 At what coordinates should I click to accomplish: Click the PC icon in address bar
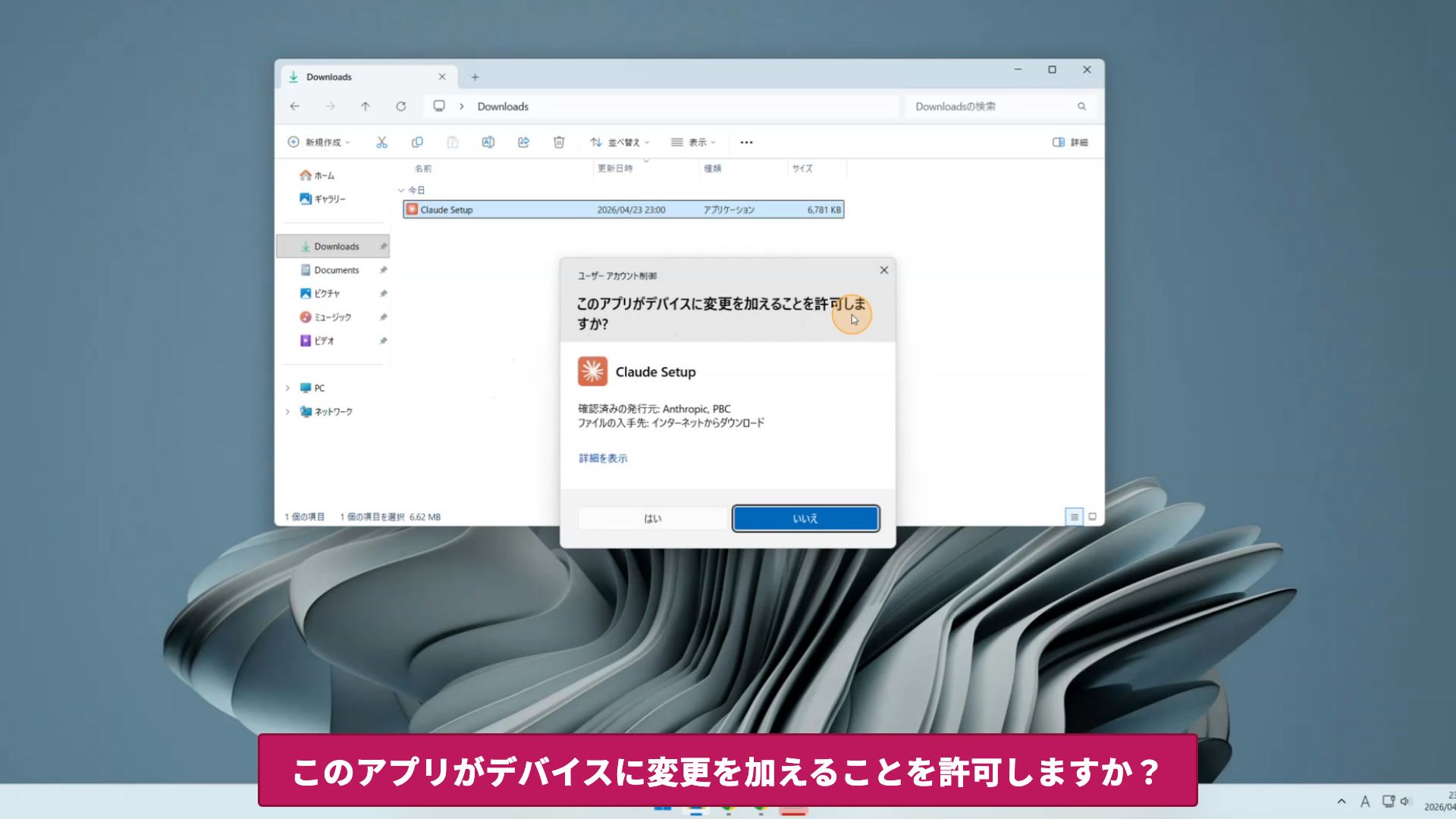[439, 106]
